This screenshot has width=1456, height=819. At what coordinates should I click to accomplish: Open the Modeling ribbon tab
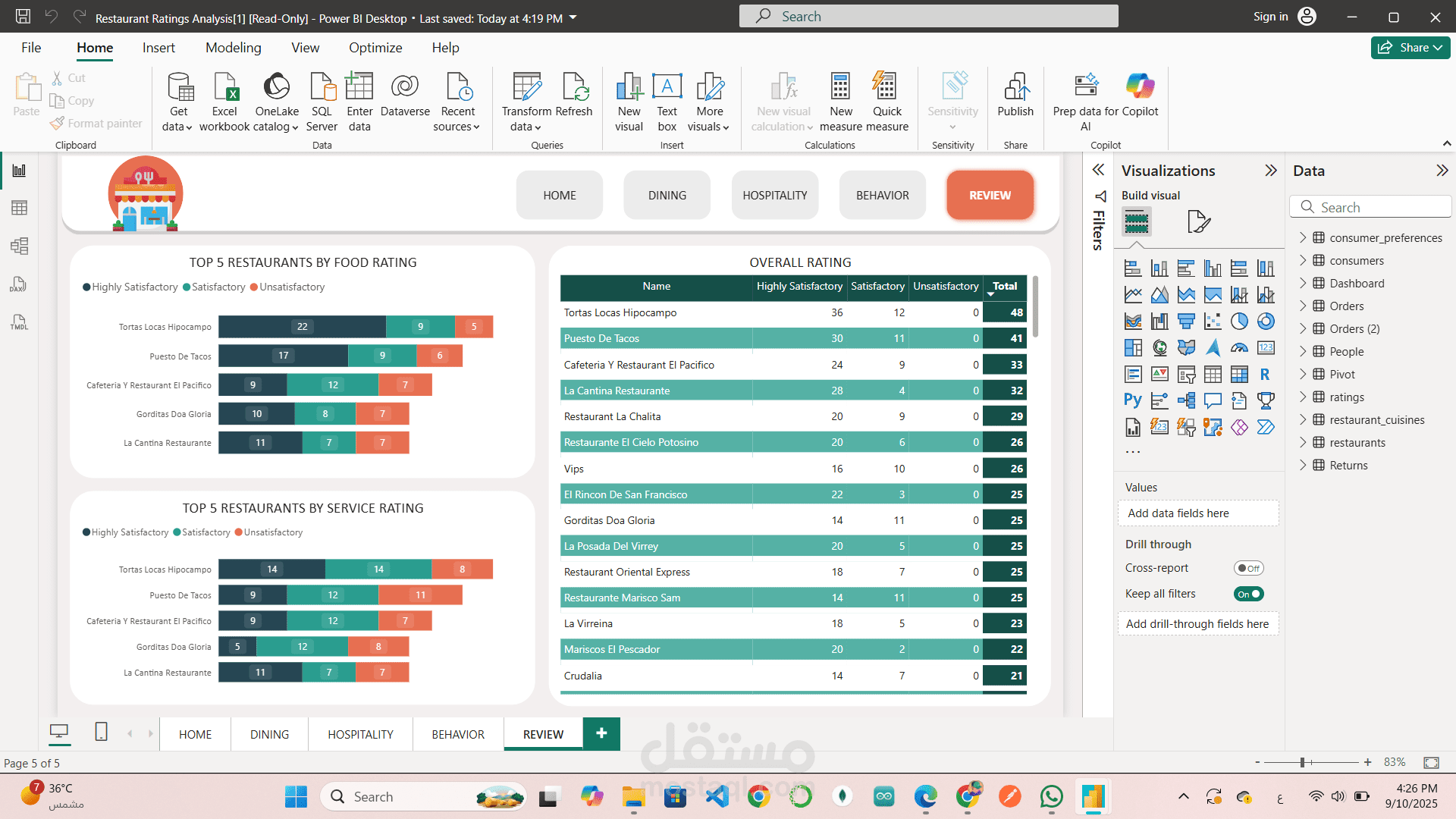click(x=233, y=48)
